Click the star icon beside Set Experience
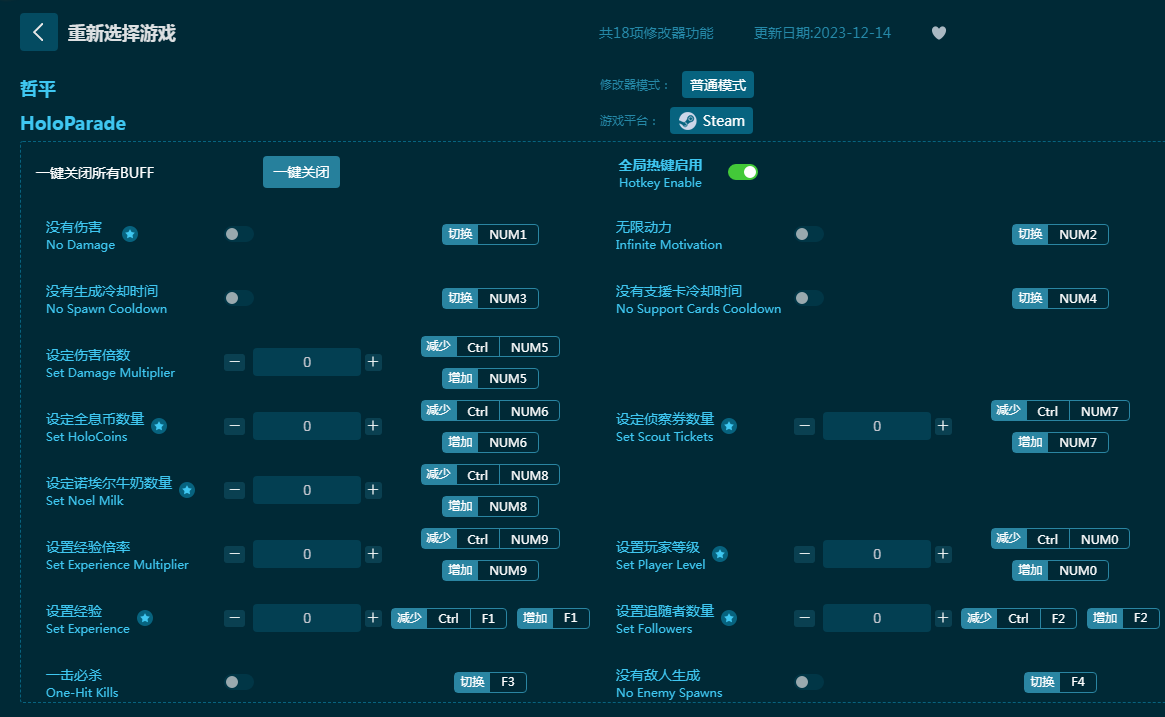 [145, 617]
